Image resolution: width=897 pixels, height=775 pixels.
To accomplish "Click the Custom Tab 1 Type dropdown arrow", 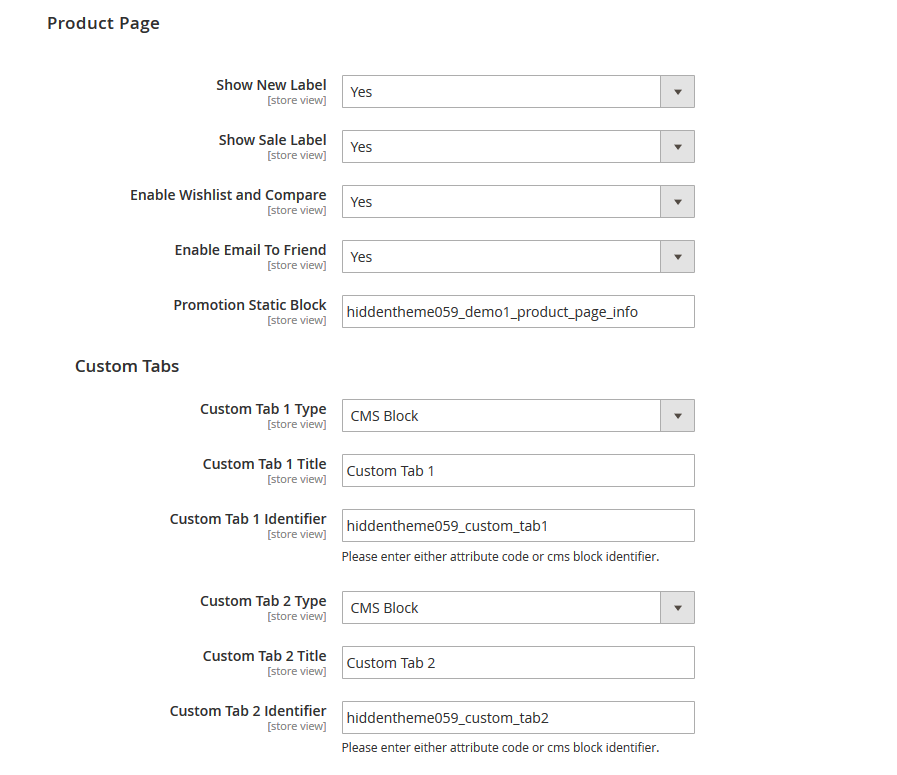I will click(678, 415).
